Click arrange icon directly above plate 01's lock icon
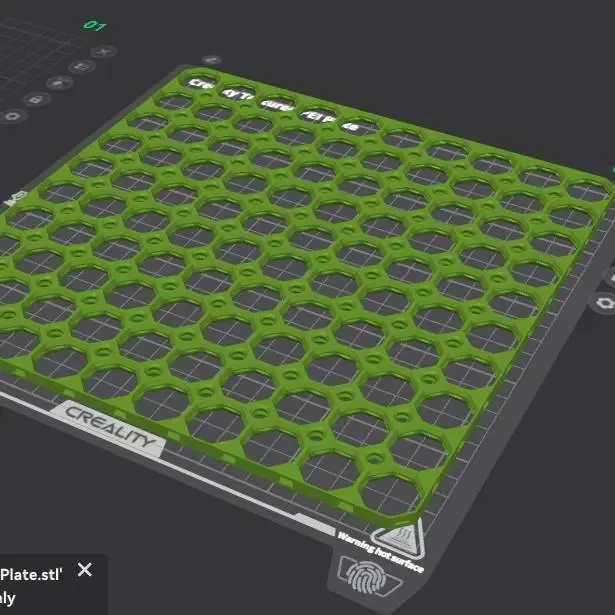 click(60, 83)
